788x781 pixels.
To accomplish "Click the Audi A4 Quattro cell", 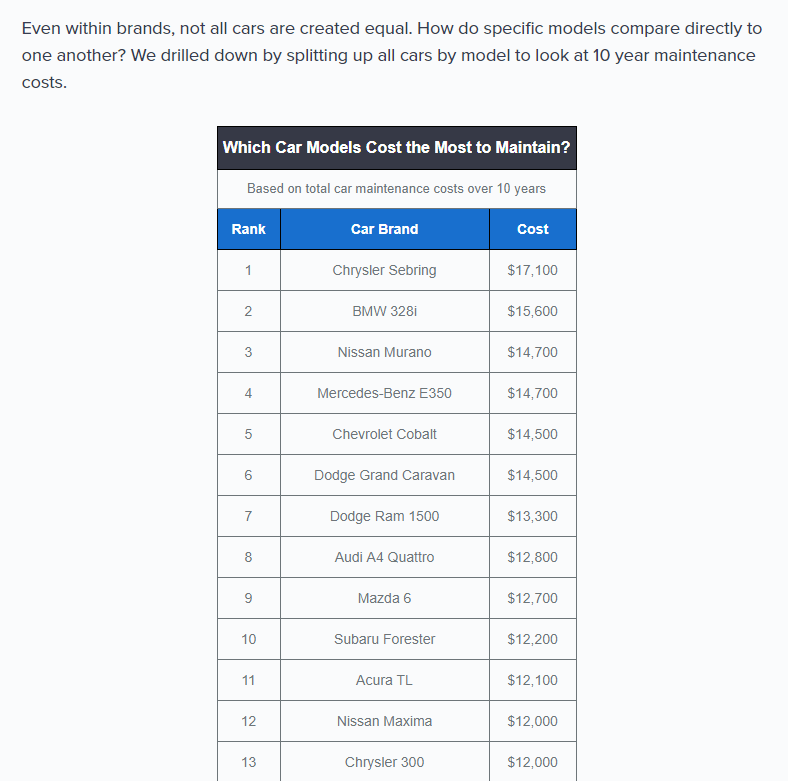I will tap(384, 557).
